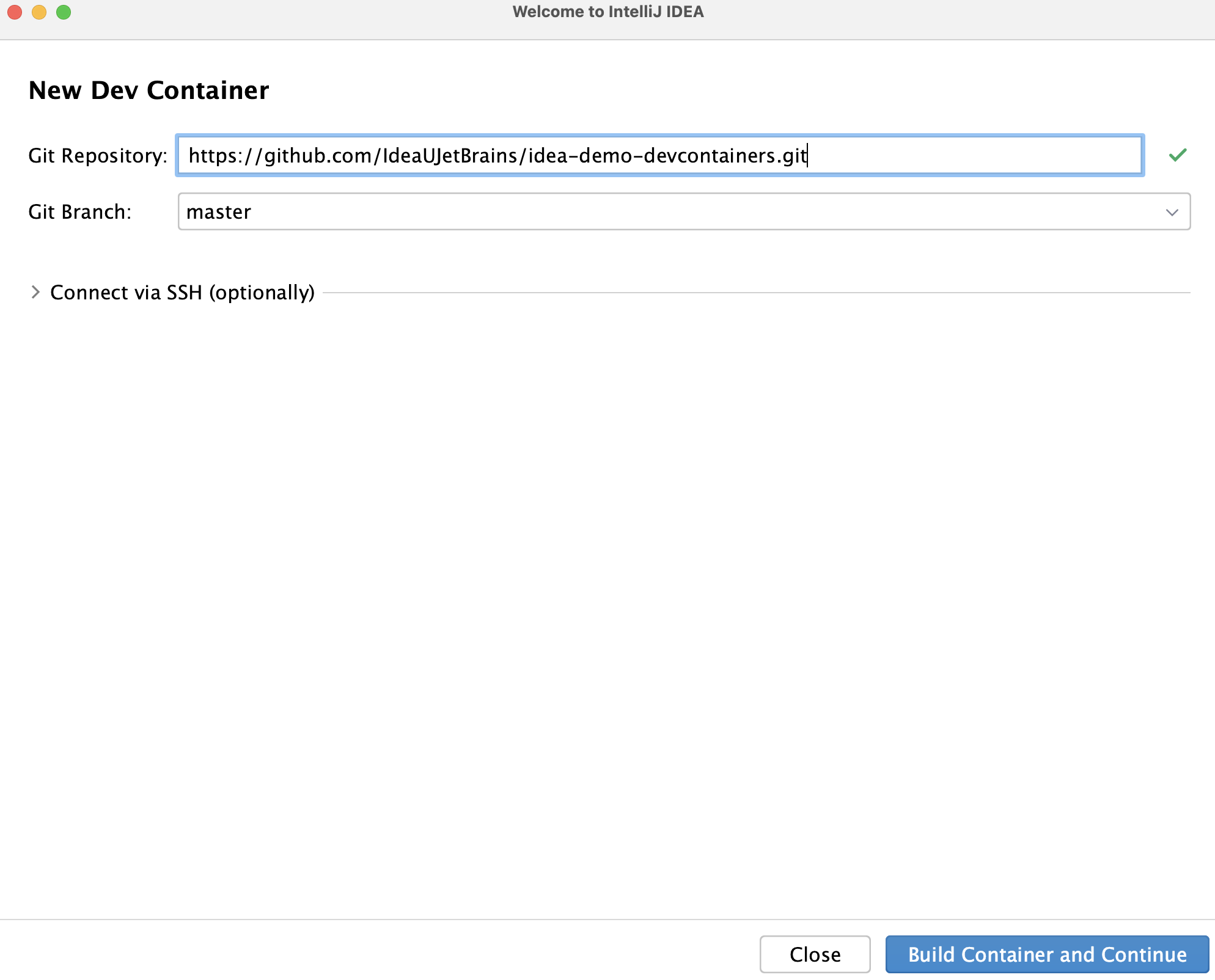This screenshot has height=980, width=1215.
Task: Click the New Dev Container heading
Action: (149, 90)
